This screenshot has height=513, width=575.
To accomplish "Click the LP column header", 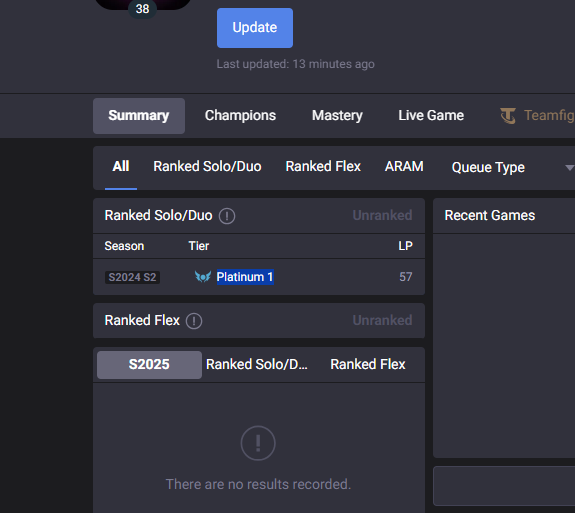I will [406, 246].
